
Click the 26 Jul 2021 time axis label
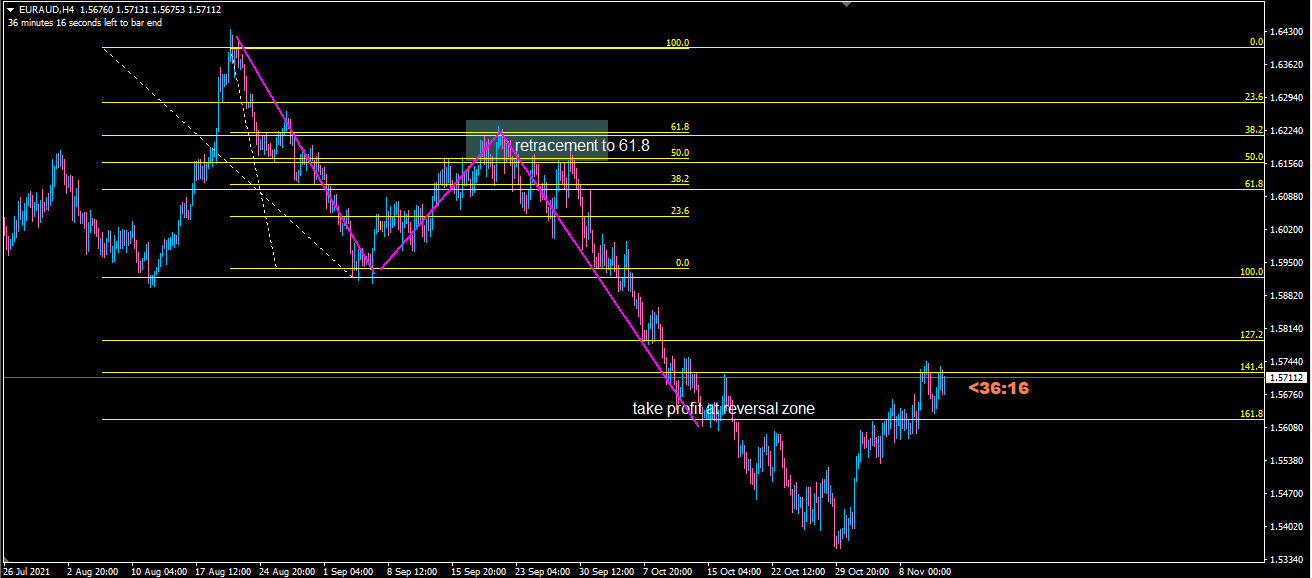point(26,570)
